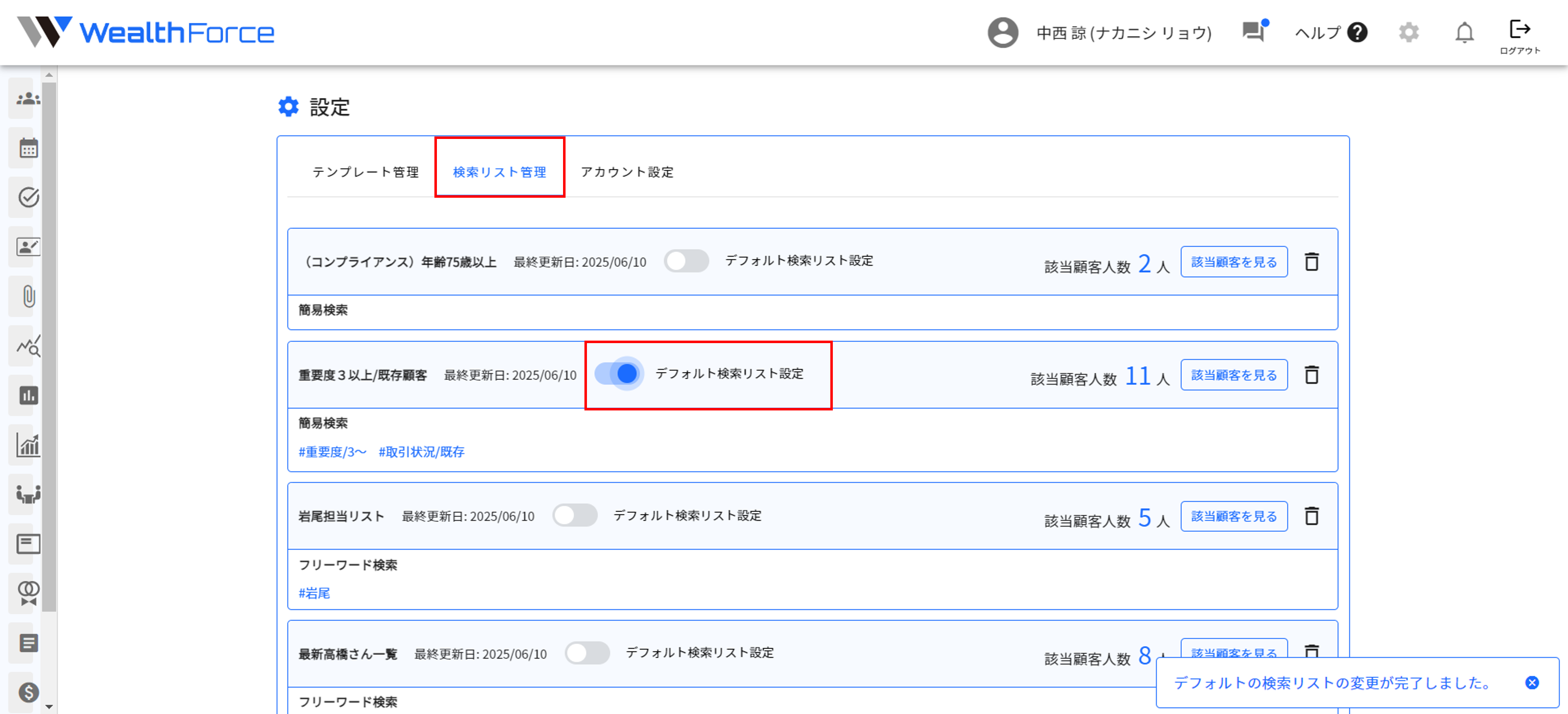Click the 岩尾担当リスト list title
Screen dimensions: 1568x714
tap(341, 516)
